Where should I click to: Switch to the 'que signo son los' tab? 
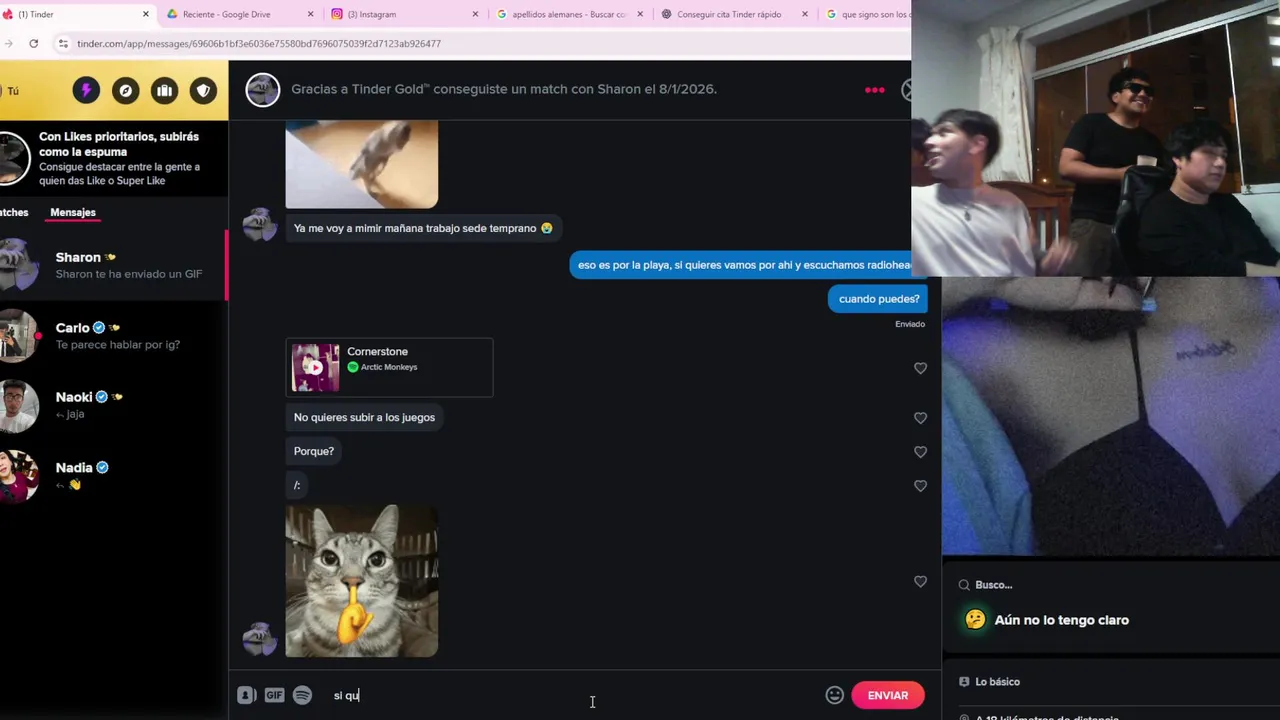tap(866, 14)
